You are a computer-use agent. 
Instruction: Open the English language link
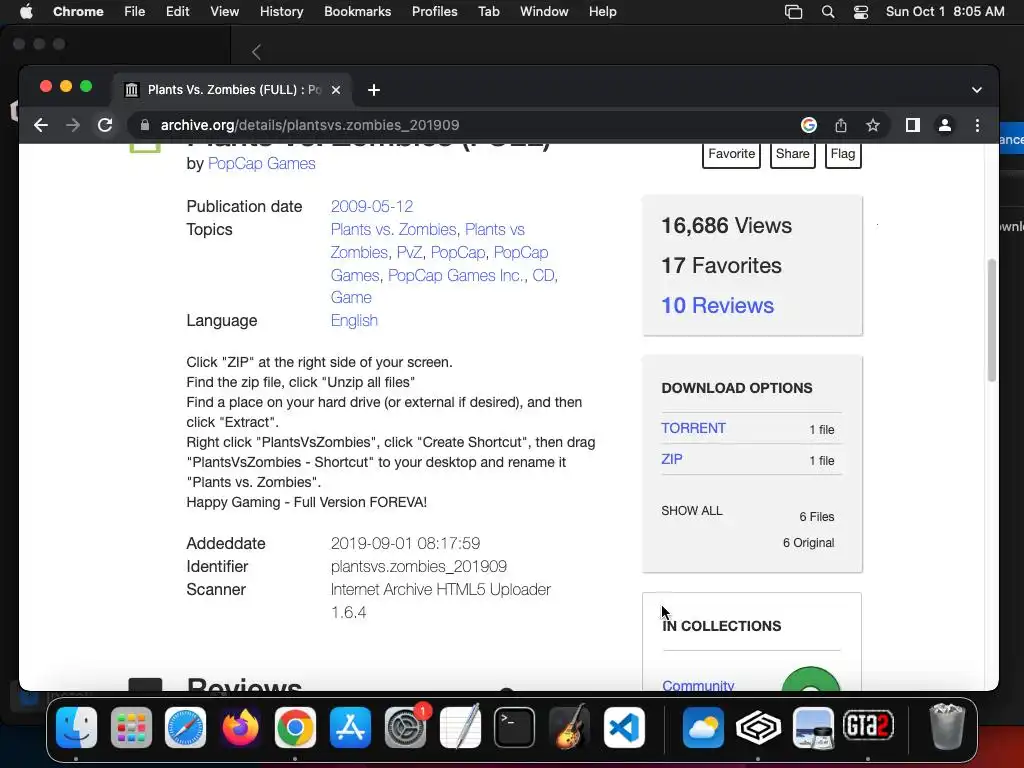(x=354, y=321)
